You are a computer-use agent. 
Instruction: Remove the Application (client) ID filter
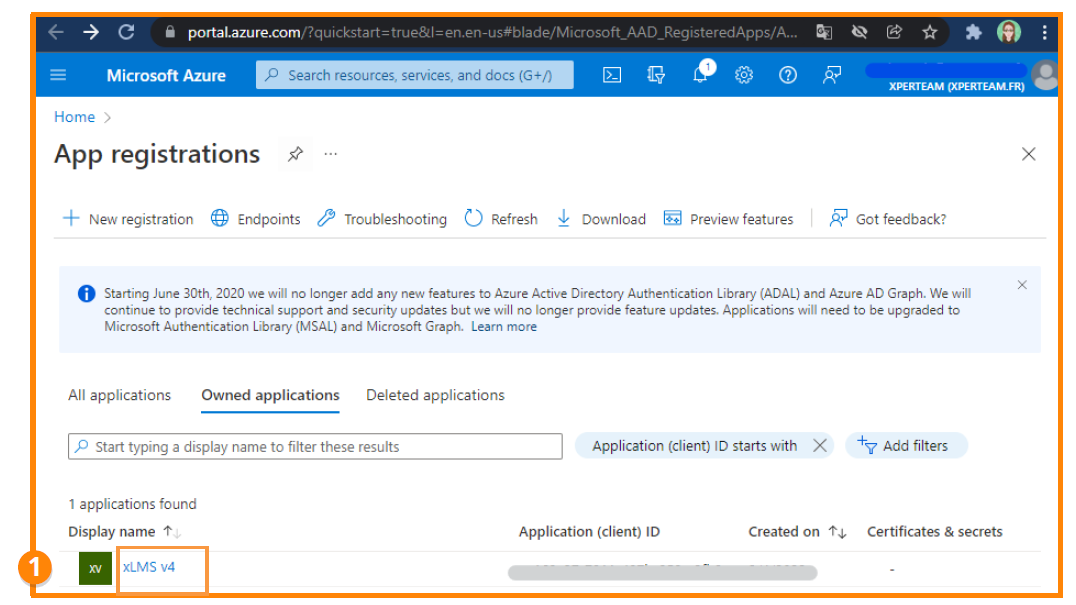[819, 446]
